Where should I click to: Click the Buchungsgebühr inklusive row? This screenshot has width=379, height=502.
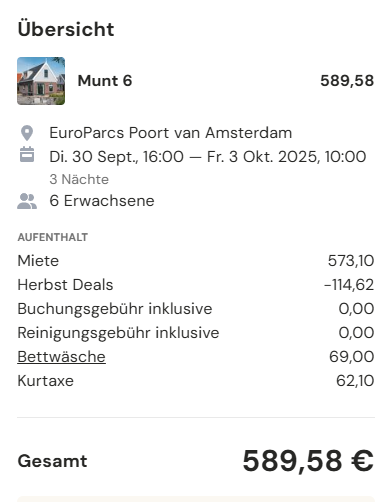pyautogui.click(x=196, y=309)
